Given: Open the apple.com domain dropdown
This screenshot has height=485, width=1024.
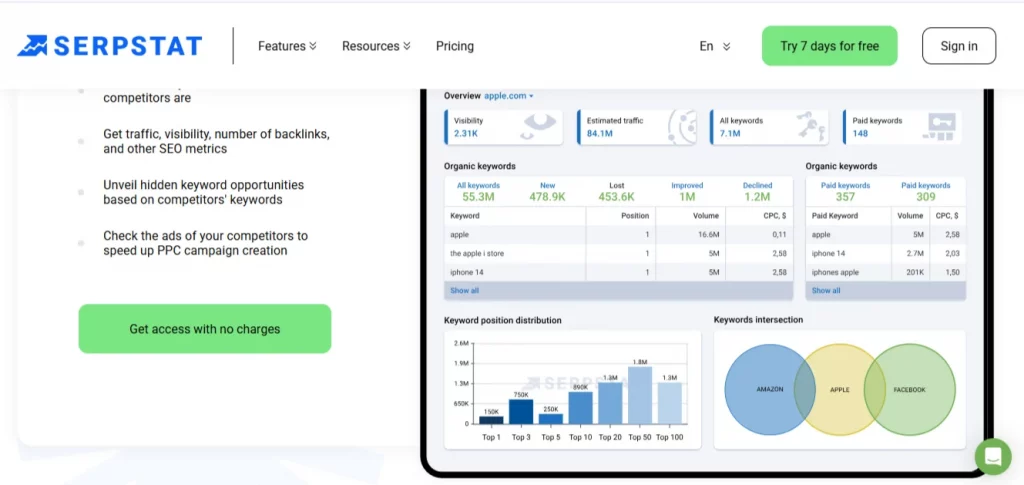Looking at the screenshot, I should tap(509, 96).
